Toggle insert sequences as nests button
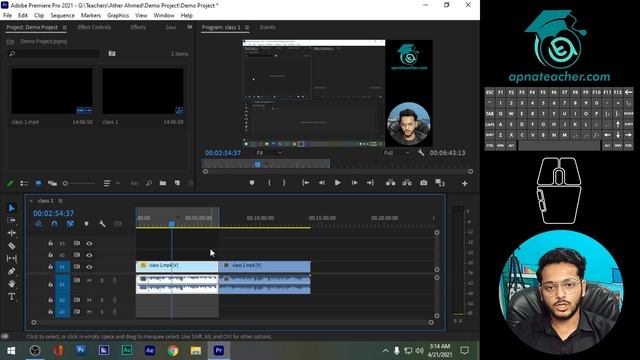 (39, 224)
